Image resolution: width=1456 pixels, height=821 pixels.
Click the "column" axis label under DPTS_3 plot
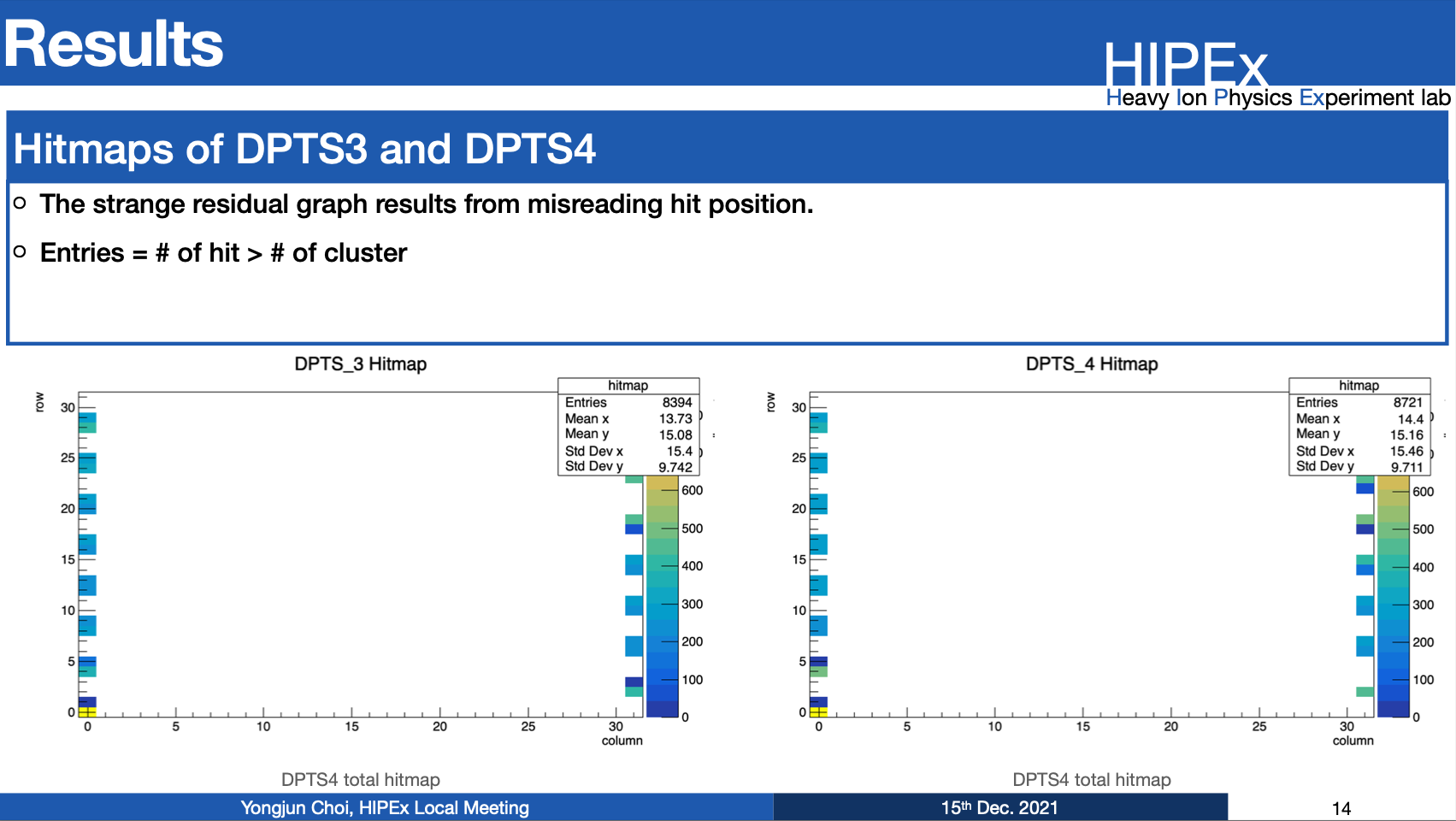click(x=622, y=741)
